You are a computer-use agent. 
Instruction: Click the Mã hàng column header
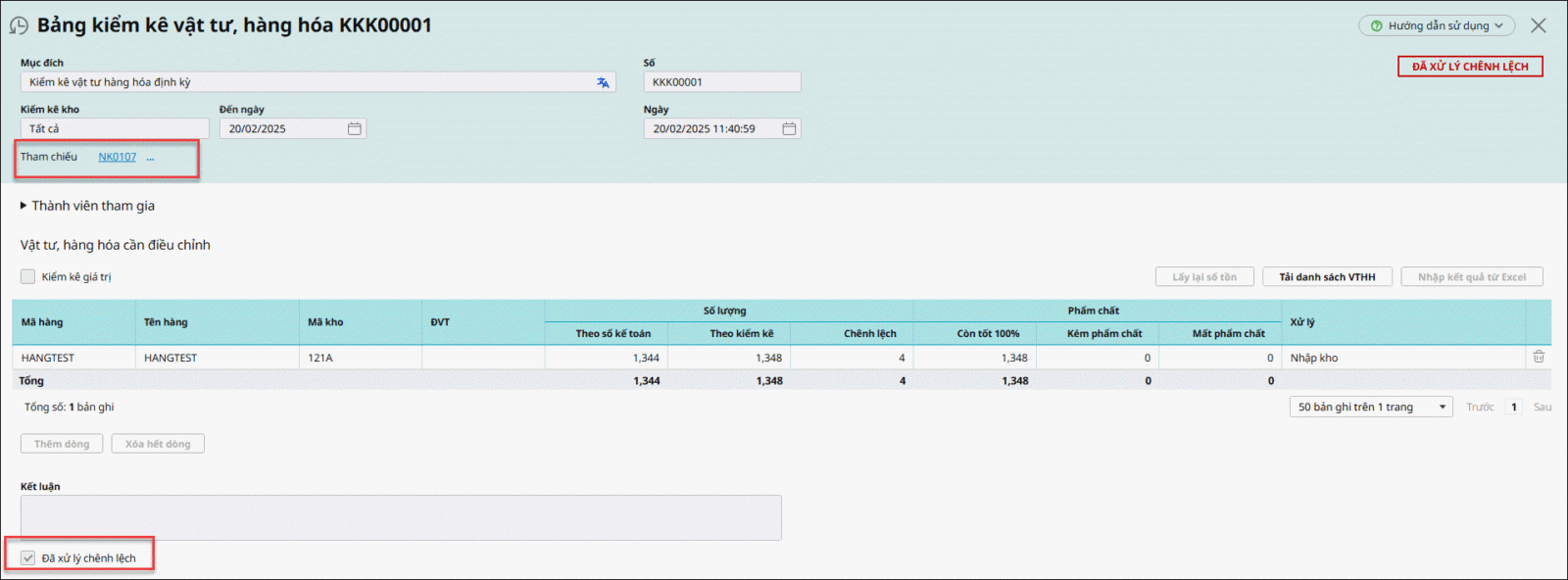pos(42,322)
